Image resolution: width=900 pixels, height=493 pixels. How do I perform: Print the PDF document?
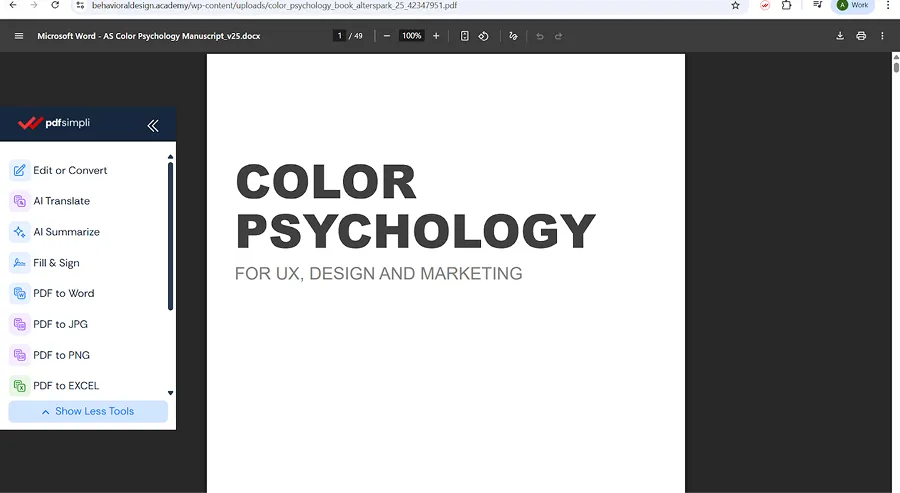click(x=861, y=36)
